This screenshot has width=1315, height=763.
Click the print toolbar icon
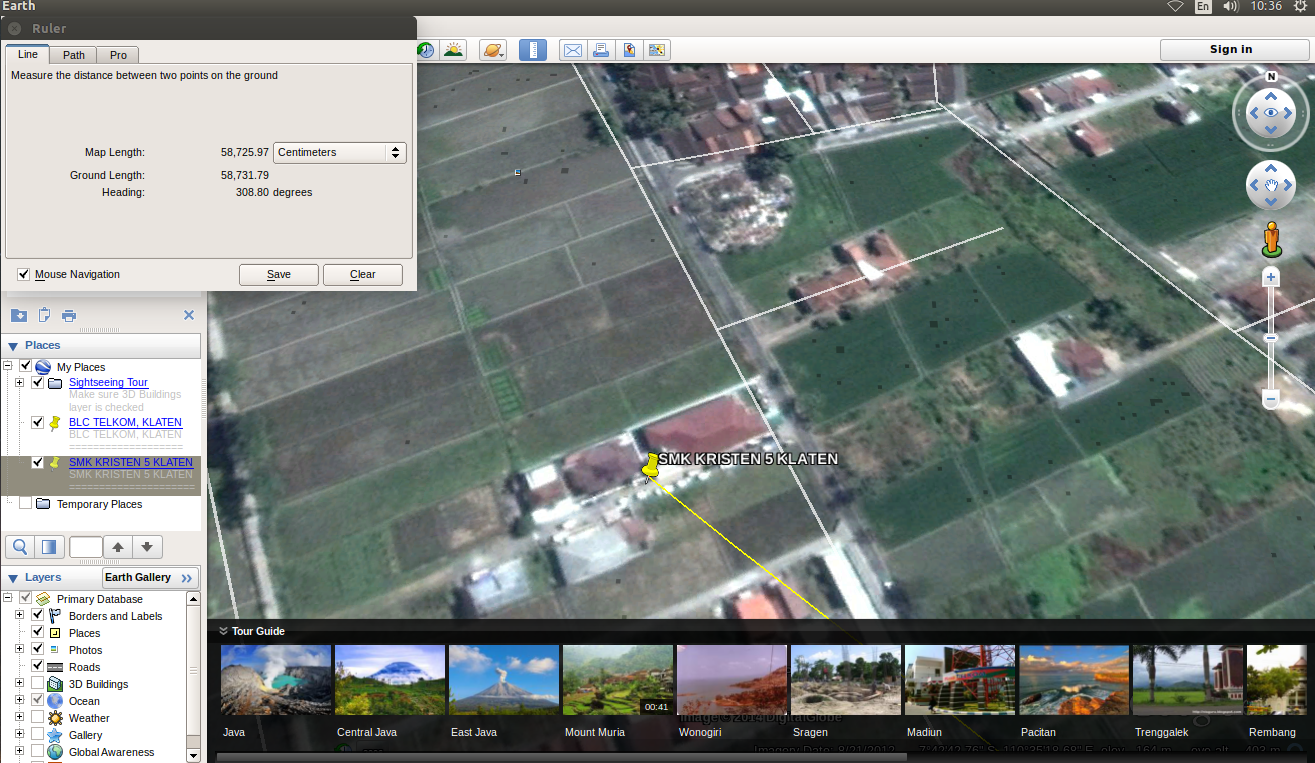click(x=600, y=50)
